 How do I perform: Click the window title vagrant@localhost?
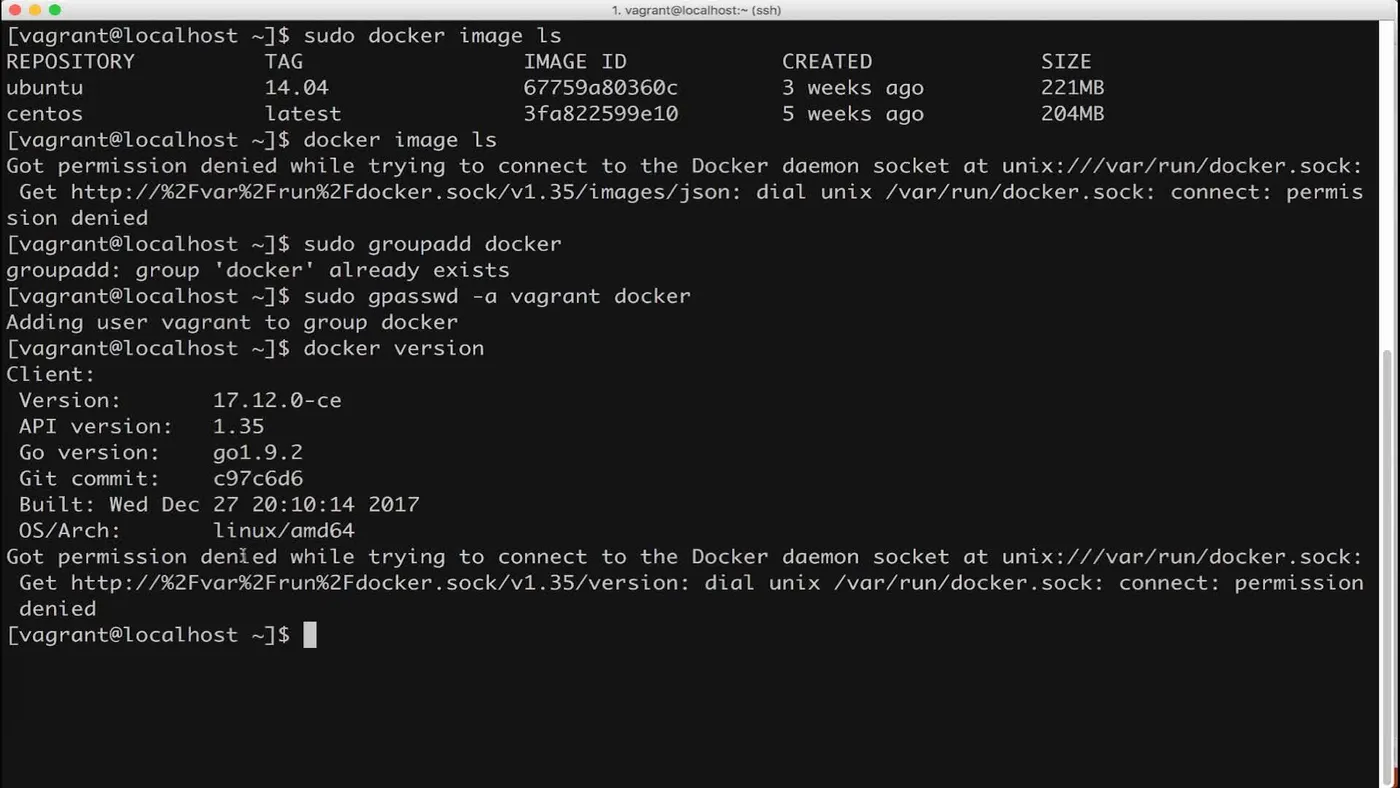click(696, 10)
